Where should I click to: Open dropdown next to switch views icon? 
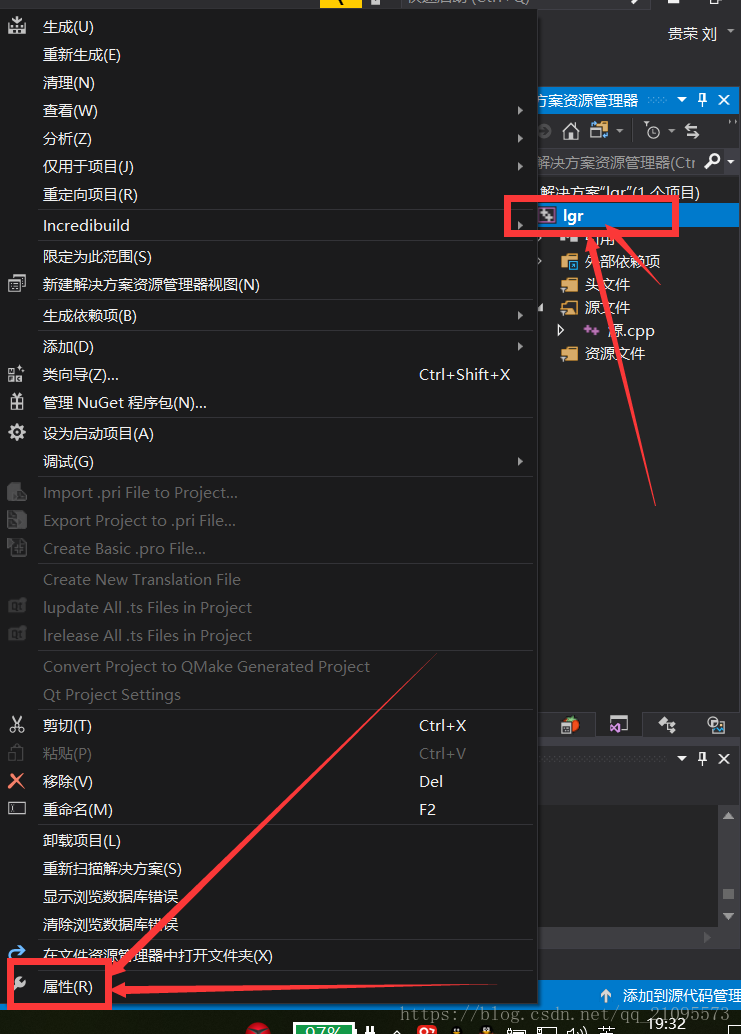[x=619, y=131]
